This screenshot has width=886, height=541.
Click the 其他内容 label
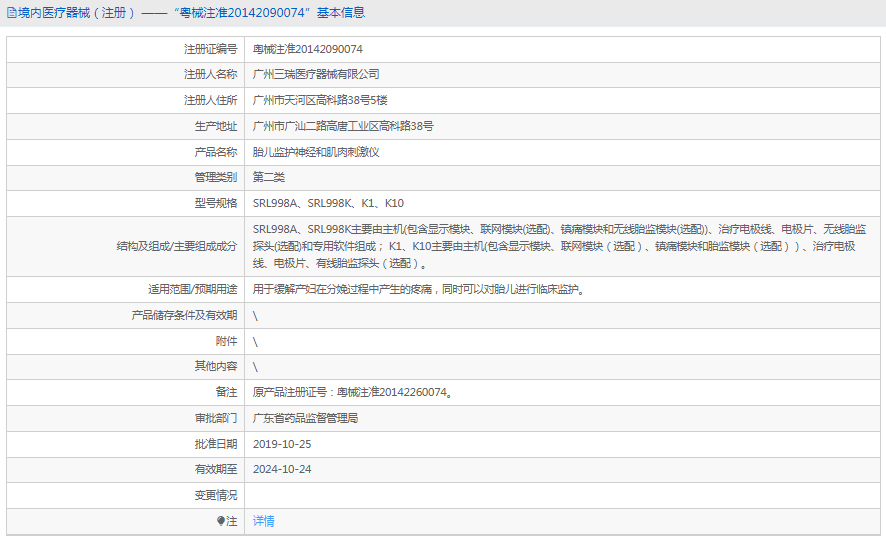[216, 366]
